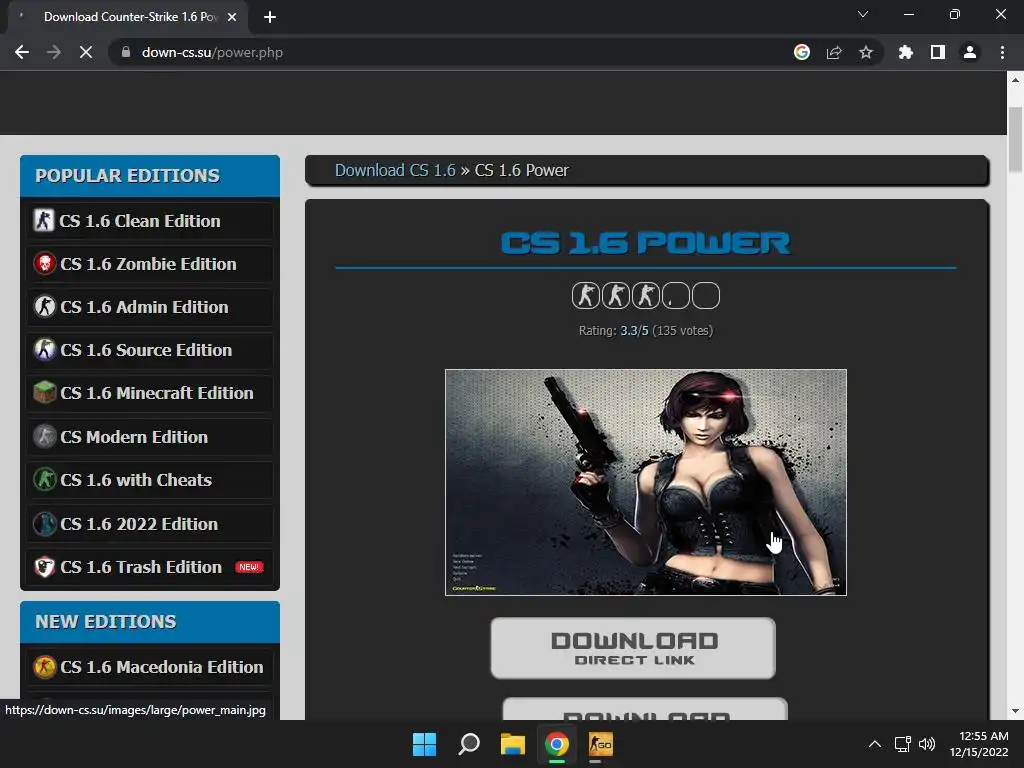
Task: Click the scrollbar down arrow
Action: click(x=1015, y=711)
